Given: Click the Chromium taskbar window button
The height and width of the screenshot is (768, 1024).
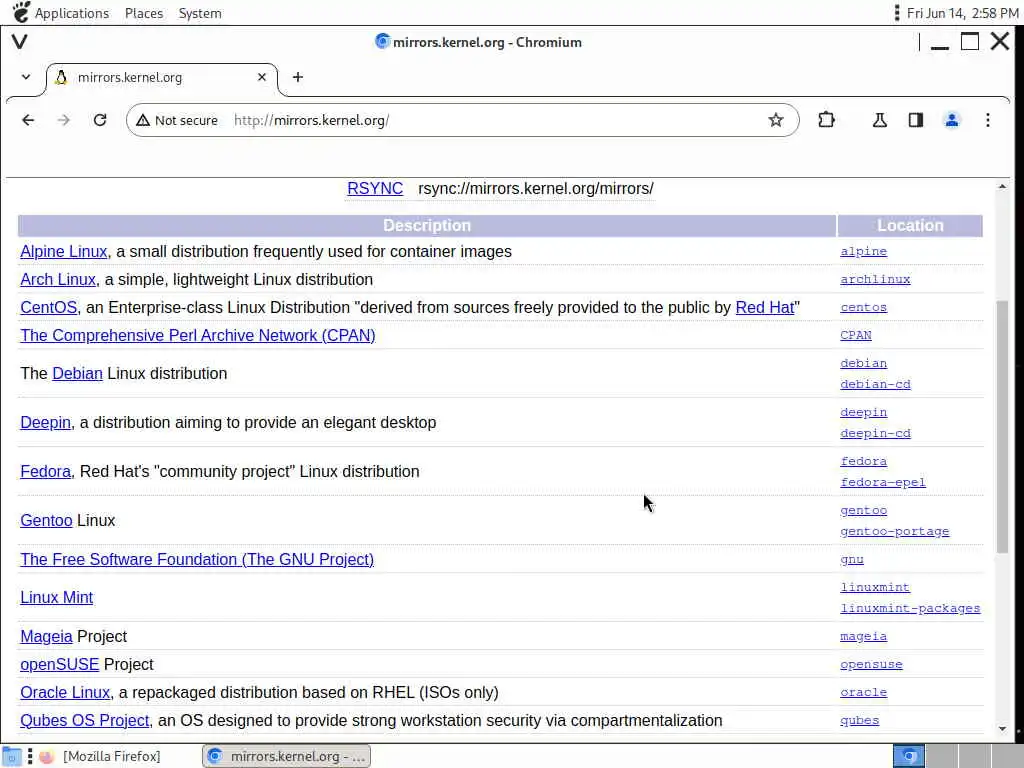Looking at the screenshot, I should point(287,756).
